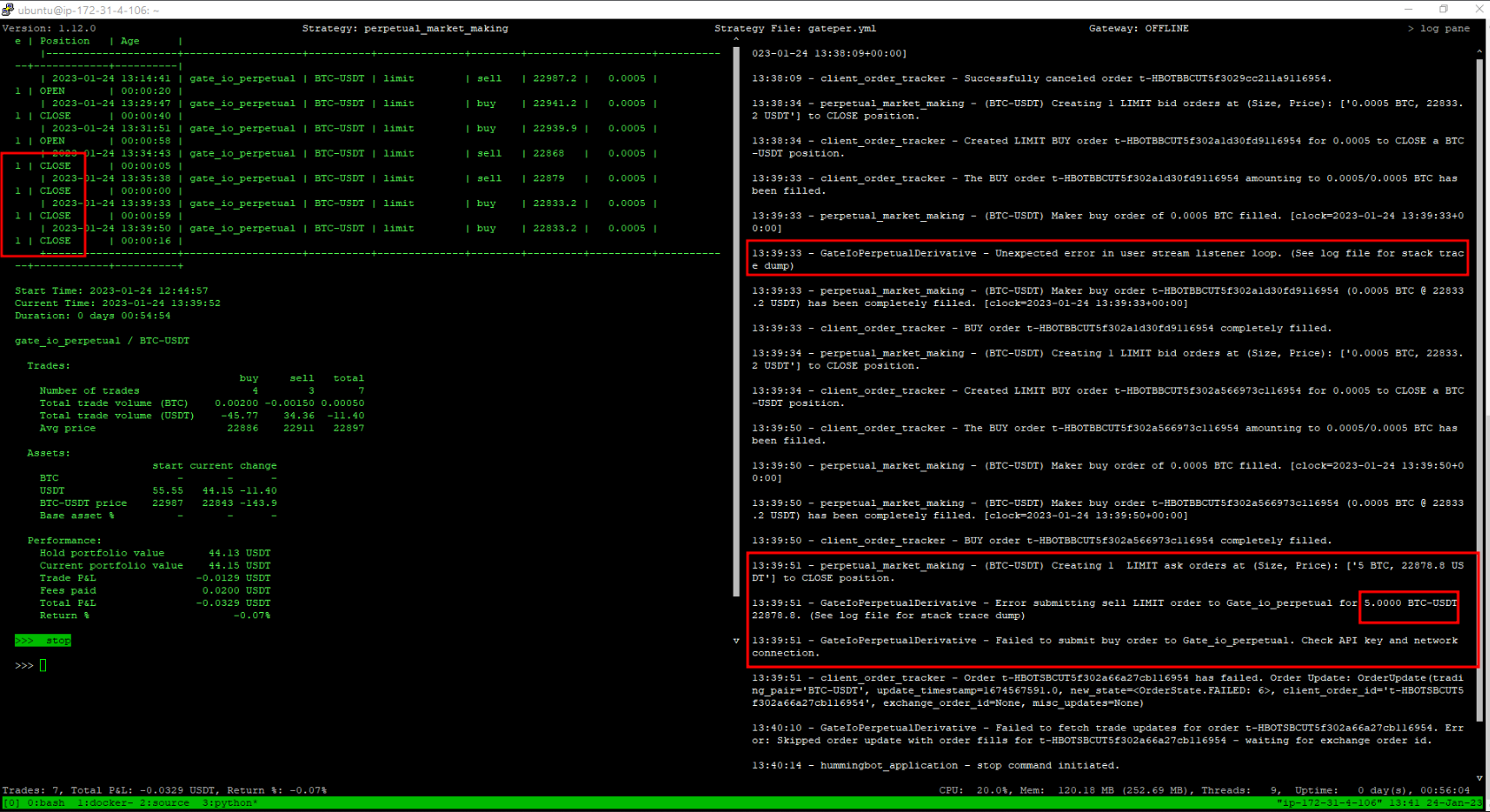Click 'Trades: 7, Total P&L' status bar summary
Image resolution: width=1490 pixels, height=812 pixels.
click(x=165, y=790)
